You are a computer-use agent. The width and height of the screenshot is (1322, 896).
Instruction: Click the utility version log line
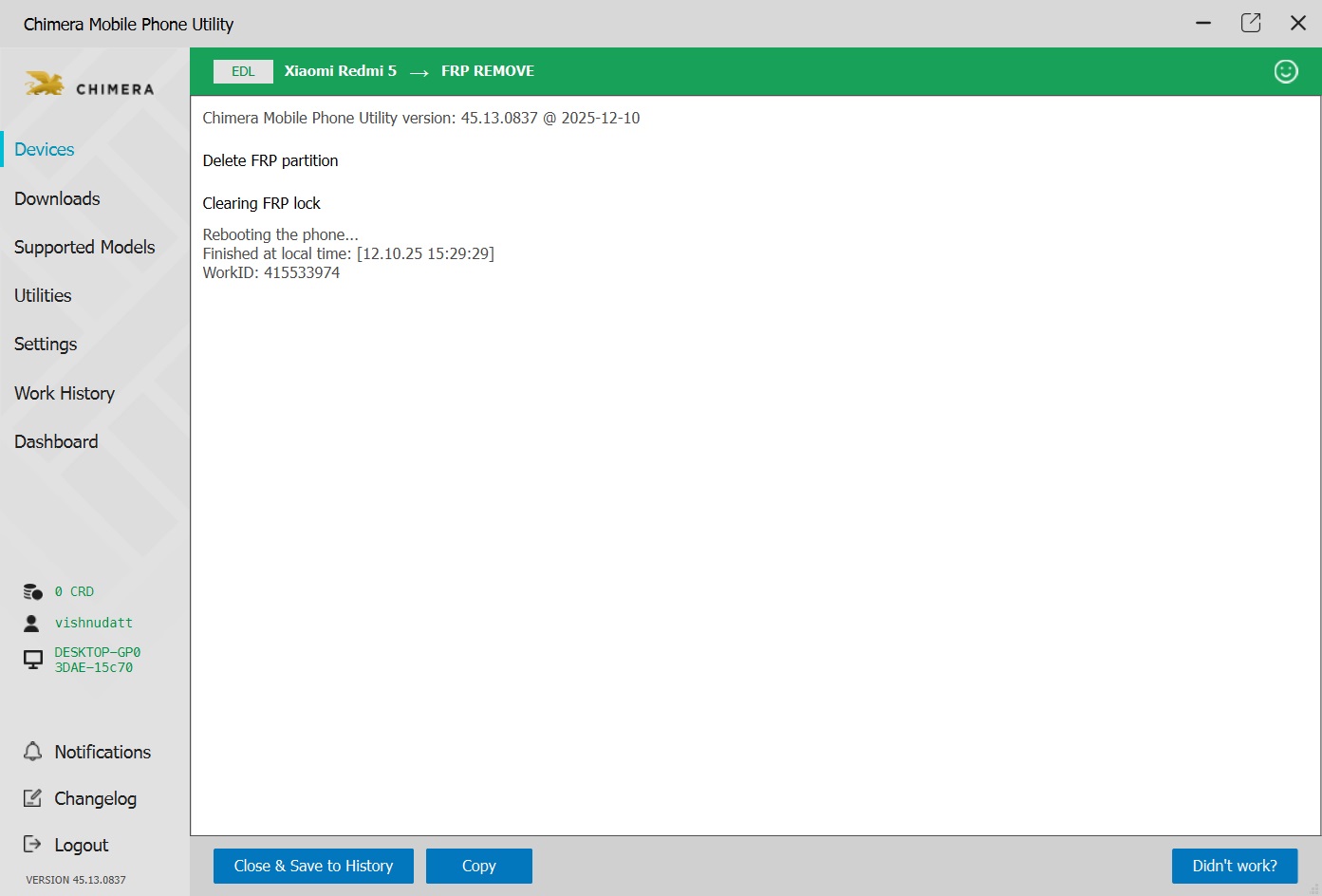(421, 118)
